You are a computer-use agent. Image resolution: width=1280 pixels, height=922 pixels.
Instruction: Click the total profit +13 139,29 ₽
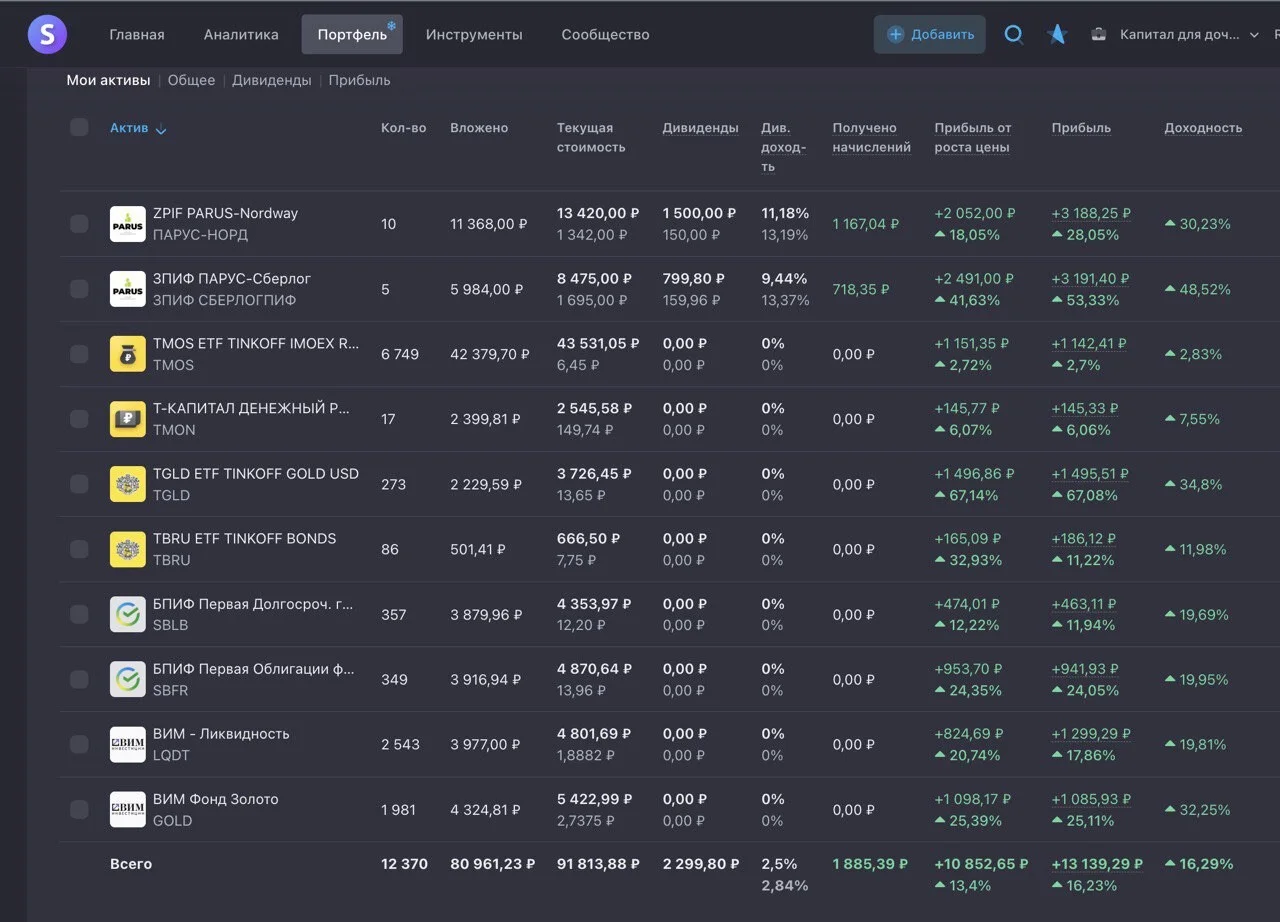1097,864
